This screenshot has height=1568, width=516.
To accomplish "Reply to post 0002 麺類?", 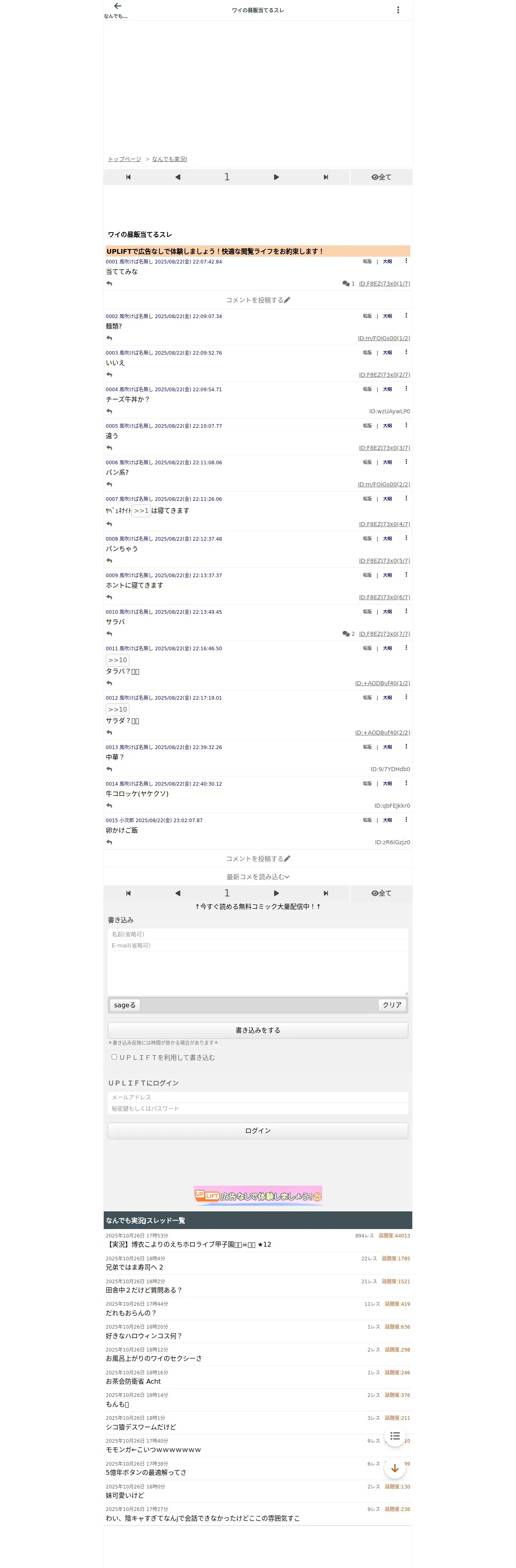I will (109, 338).
